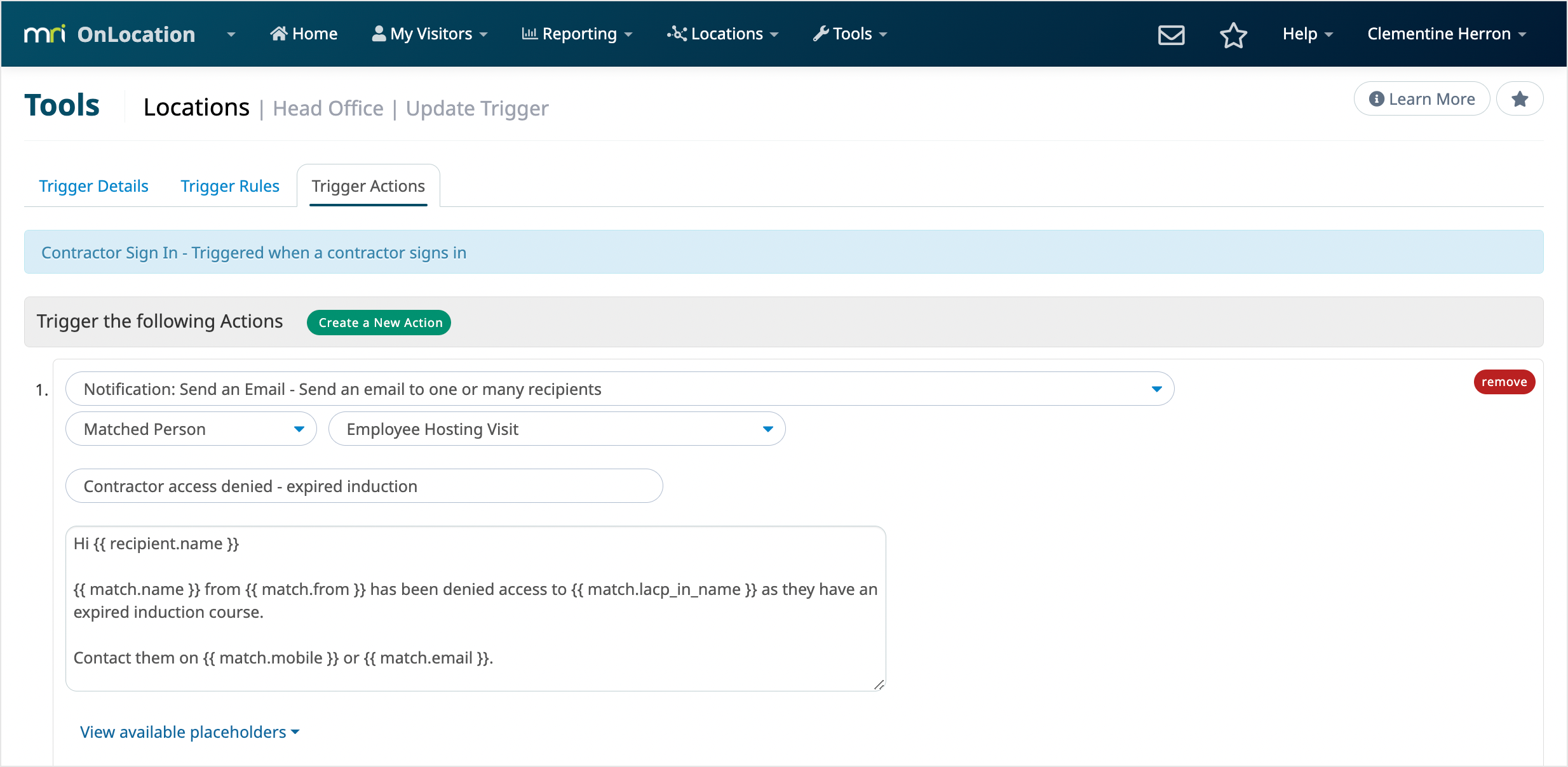
Task: Open the Employee Hosting Visit dropdown
Action: pos(557,429)
